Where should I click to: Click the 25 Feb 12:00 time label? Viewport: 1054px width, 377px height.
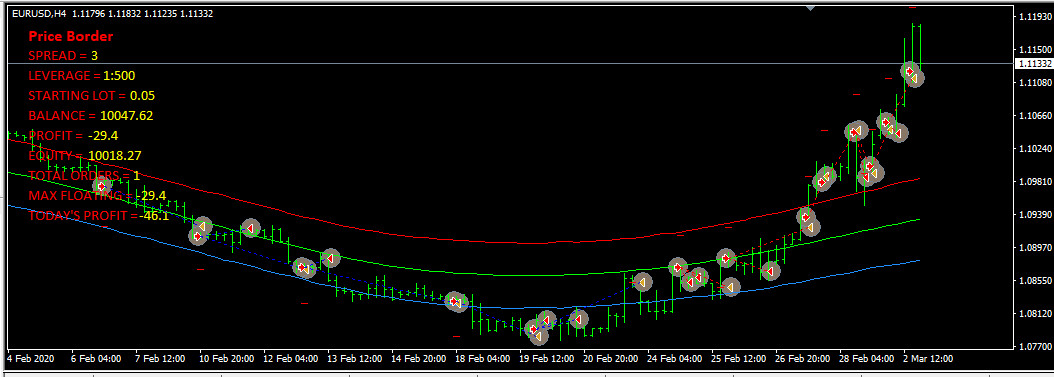pos(739,359)
